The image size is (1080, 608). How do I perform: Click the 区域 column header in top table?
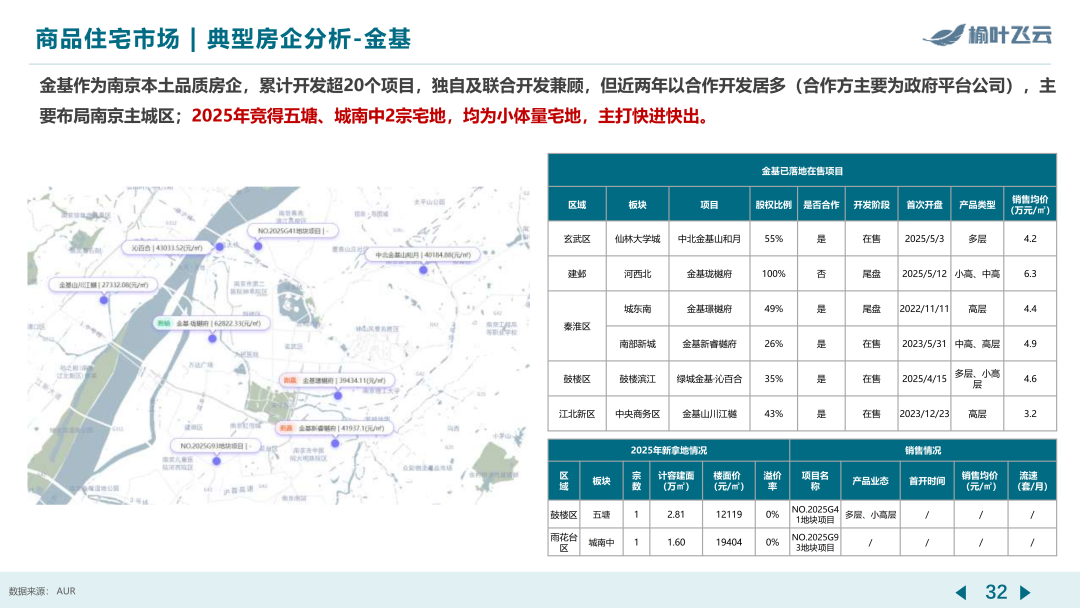pos(577,205)
